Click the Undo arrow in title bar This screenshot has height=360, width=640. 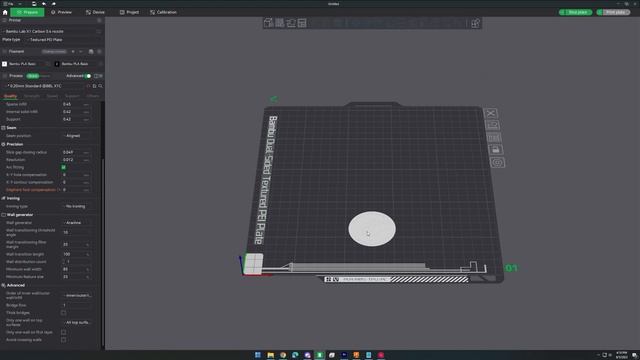pyautogui.click(x=44, y=4)
